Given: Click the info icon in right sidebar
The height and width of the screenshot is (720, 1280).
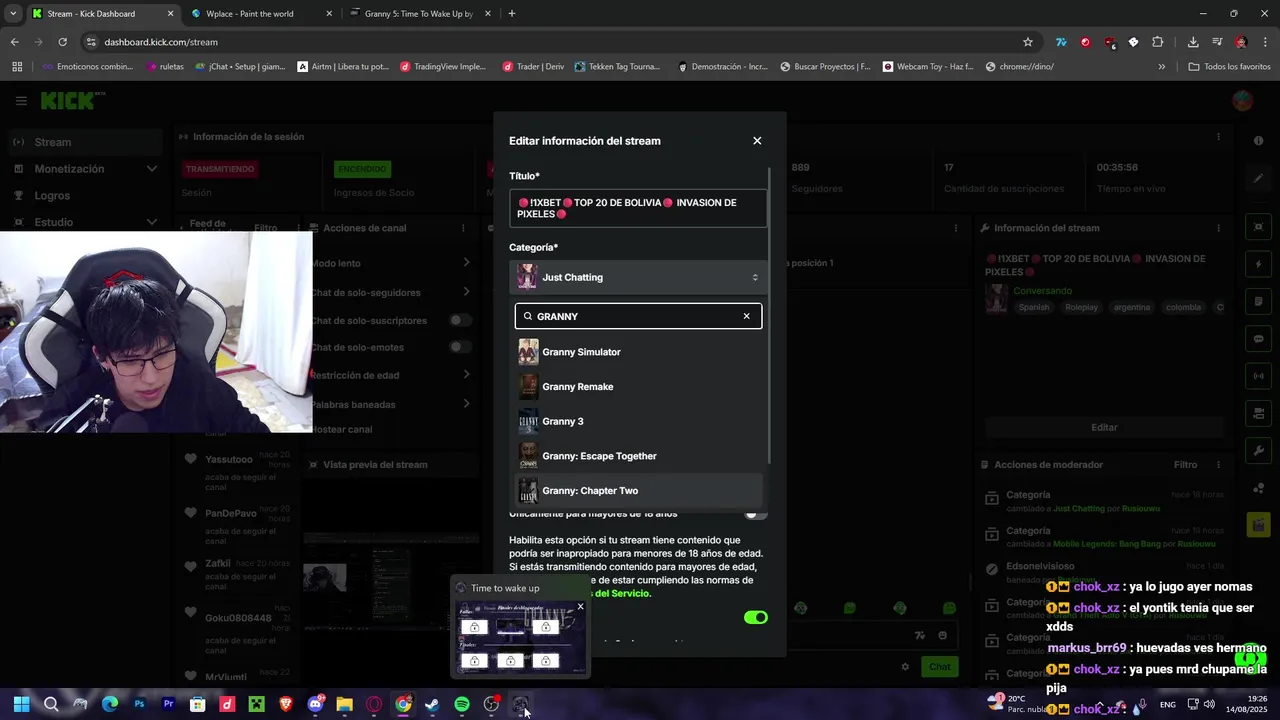Looking at the screenshot, I should coord(1258,141).
